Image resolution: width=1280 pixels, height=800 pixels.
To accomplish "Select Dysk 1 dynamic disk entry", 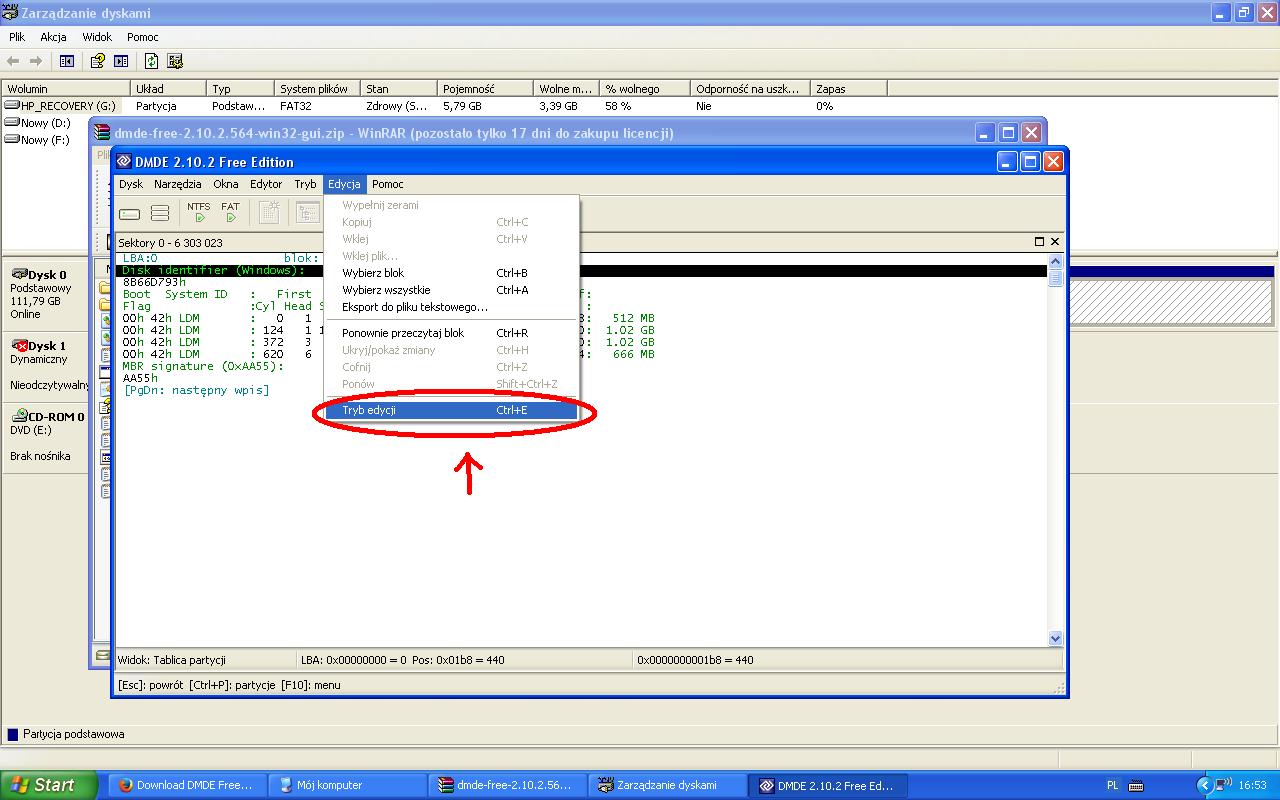I will coord(45,365).
